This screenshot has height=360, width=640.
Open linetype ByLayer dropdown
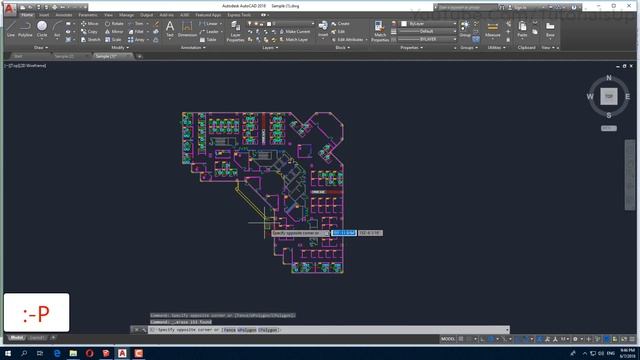[428, 40]
